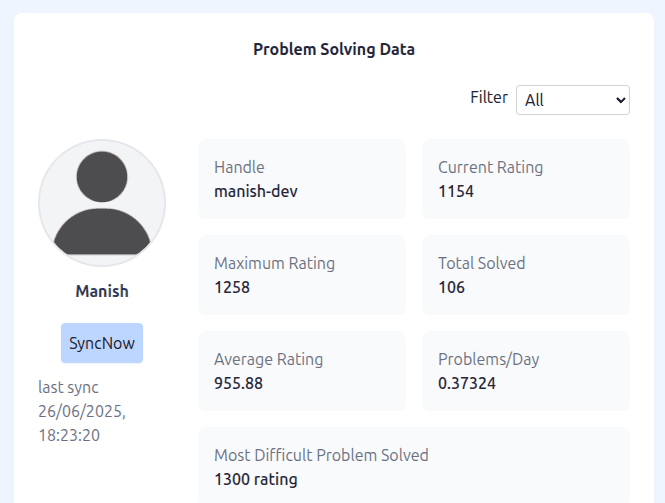Click the manish-dev handle value
The width and height of the screenshot is (665, 503).
pyautogui.click(x=256, y=191)
